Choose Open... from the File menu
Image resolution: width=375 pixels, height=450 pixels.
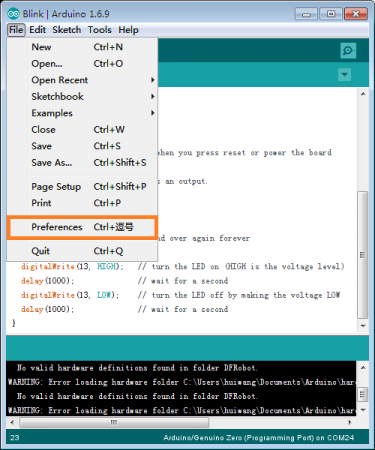click(82, 63)
